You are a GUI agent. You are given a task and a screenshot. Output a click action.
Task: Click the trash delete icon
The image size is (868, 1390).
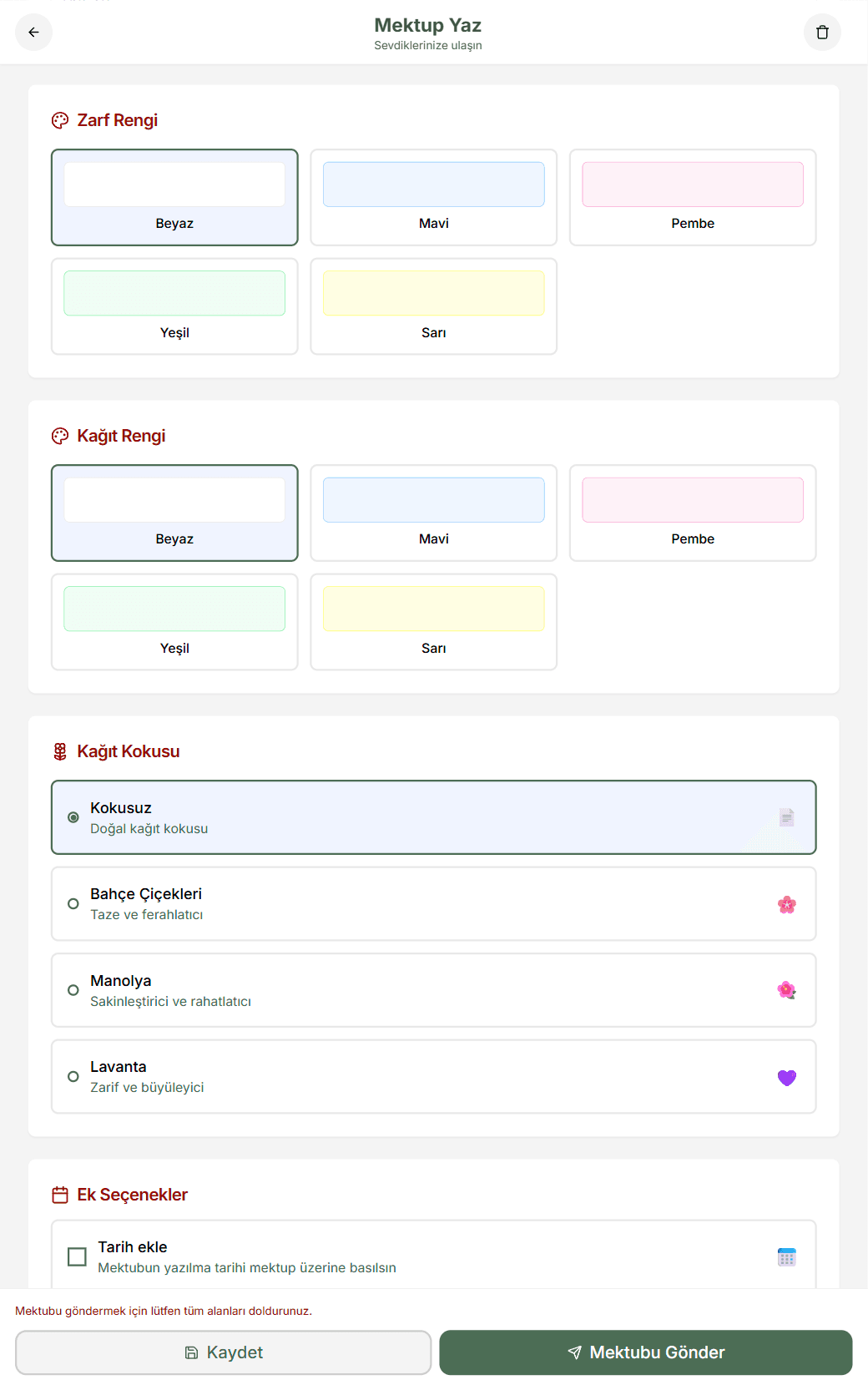822,33
